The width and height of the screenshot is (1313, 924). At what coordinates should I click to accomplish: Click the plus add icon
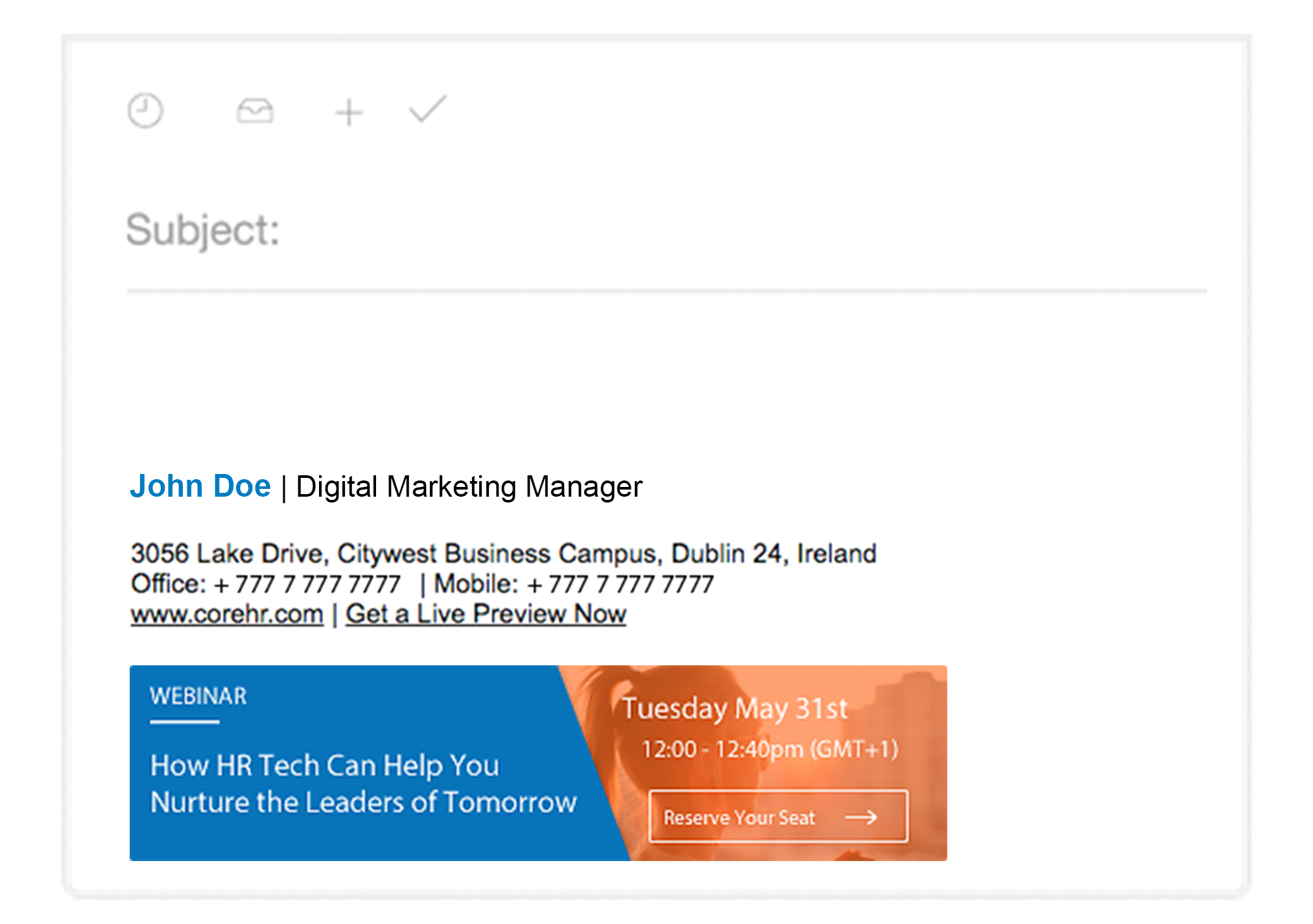click(x=349, y=113)
